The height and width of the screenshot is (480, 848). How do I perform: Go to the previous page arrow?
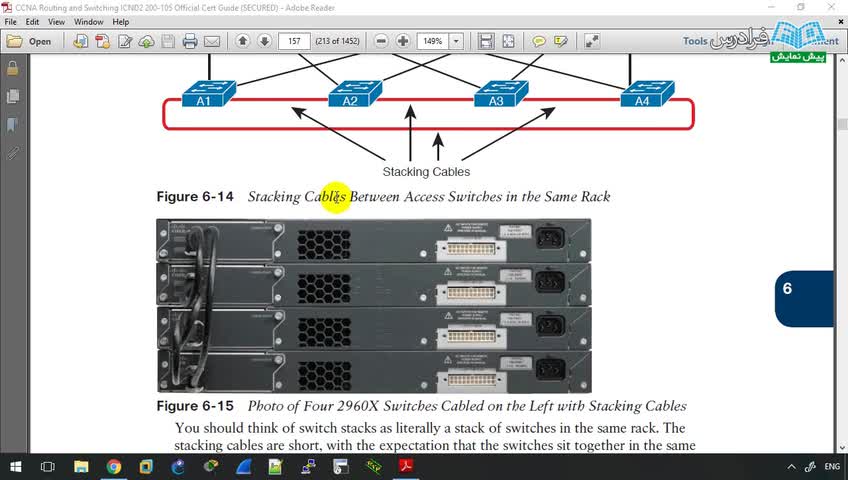point(242,41)
